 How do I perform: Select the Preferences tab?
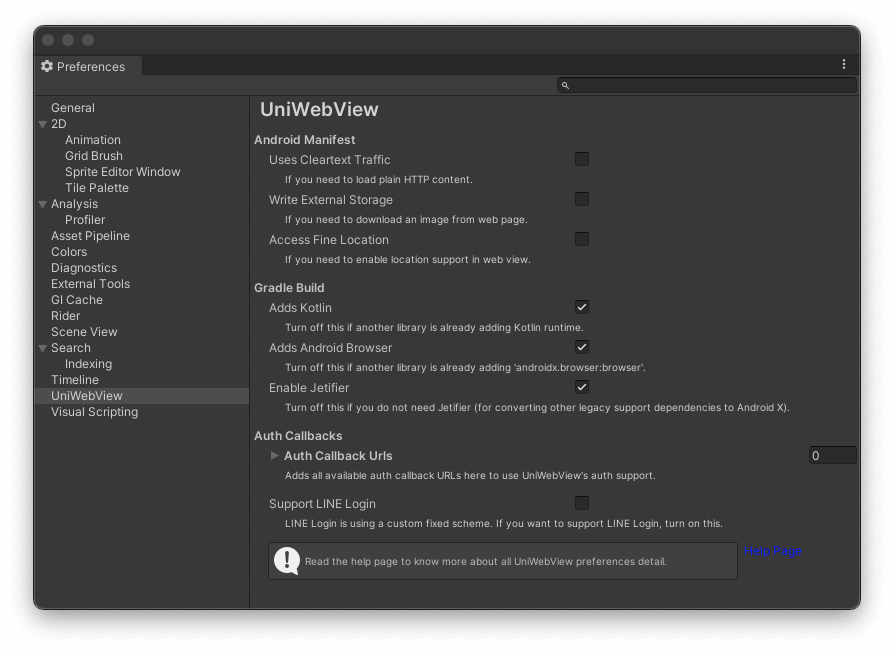pyautogui.click(x=88, y=66)
